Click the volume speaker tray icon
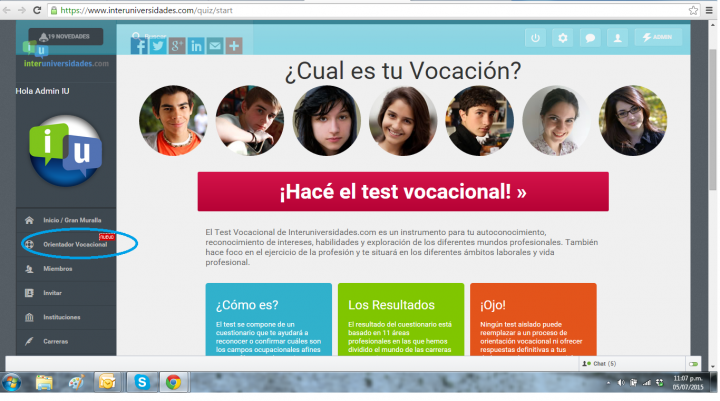Image resolution: width=720 pixels, height=401 pixels. coord(621,383)
